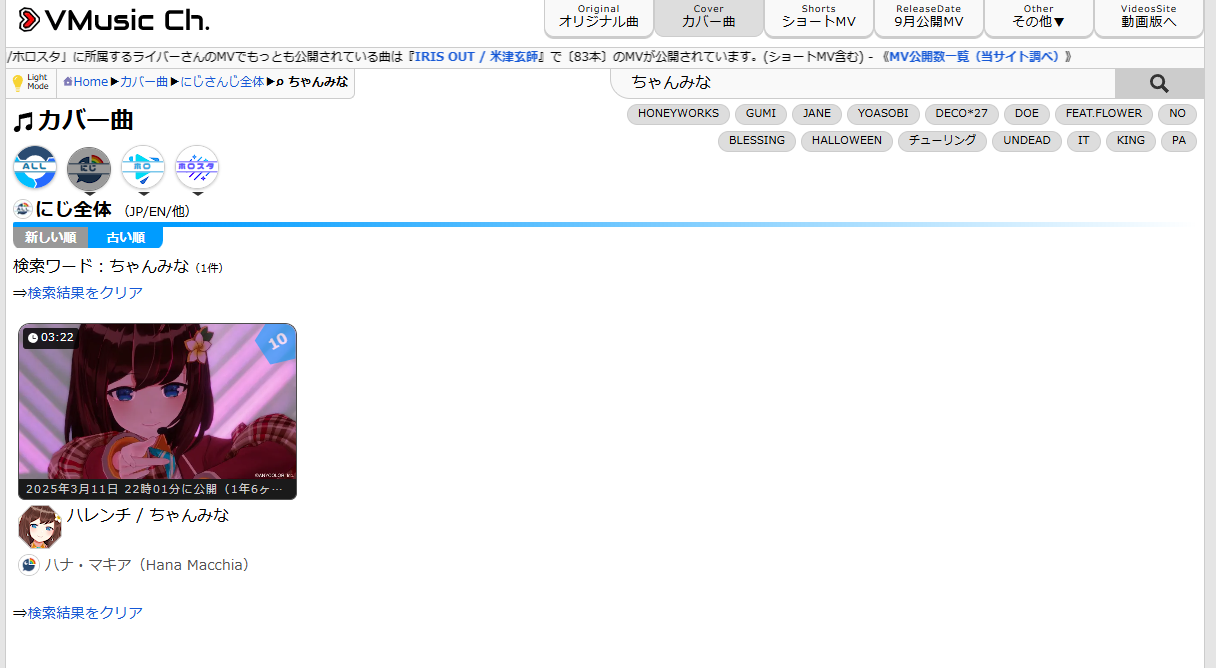Screen dimensions: 1216x668
Task: Open the ショートMV Shorts tab
Action: point(818,17)
